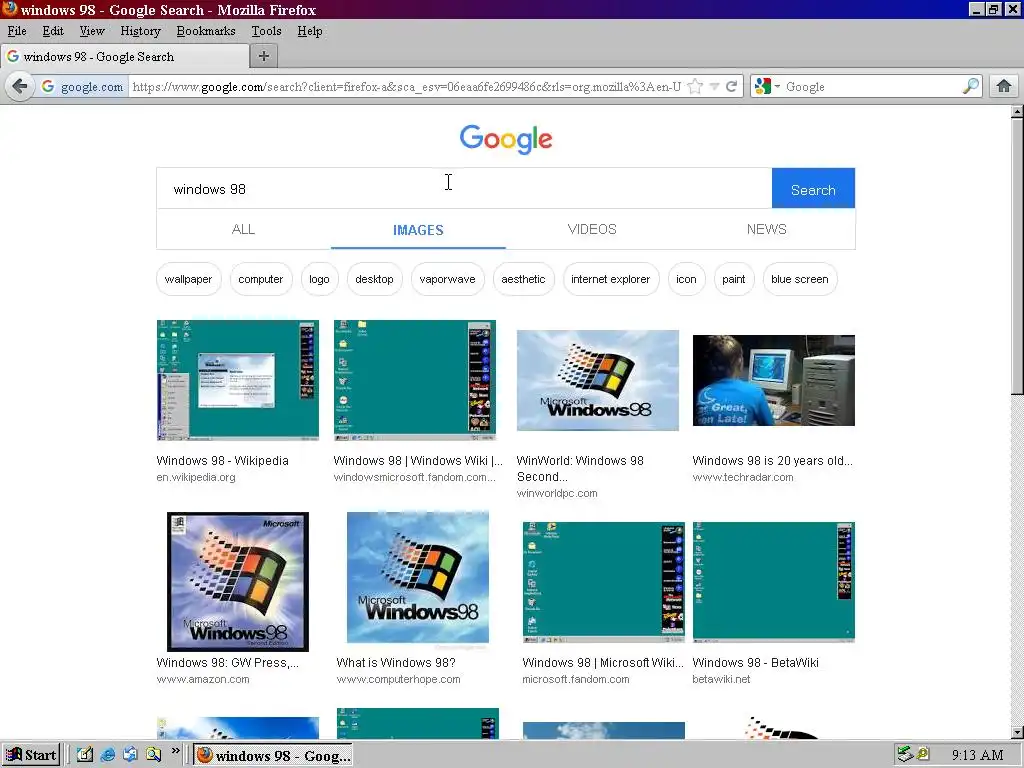Bookmark this page with the star icon
Image resolution: width=1024 pixels, height=768 pixels.
pos(696,86)
